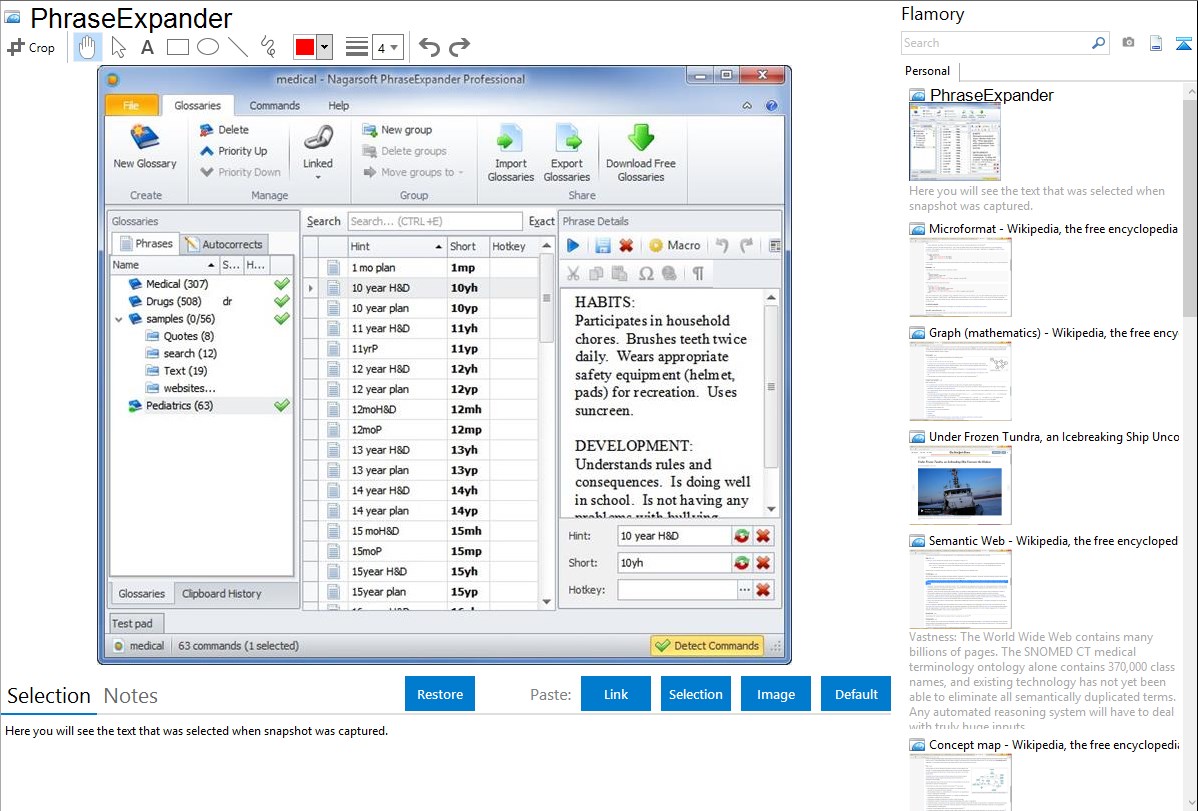Screen dimensions: 1198x811
Task: Choose the text annotation tool
Action: (147, 47)
